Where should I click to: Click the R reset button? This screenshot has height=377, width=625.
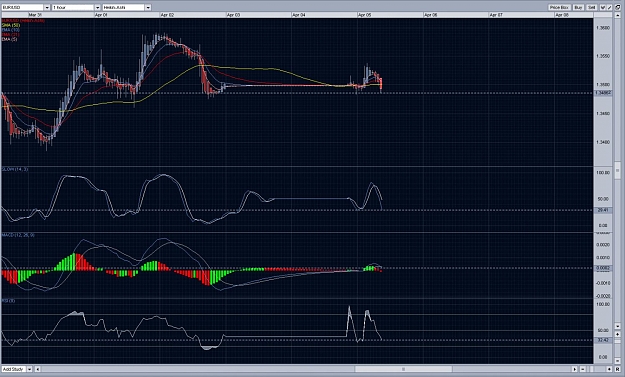(617, 369)
